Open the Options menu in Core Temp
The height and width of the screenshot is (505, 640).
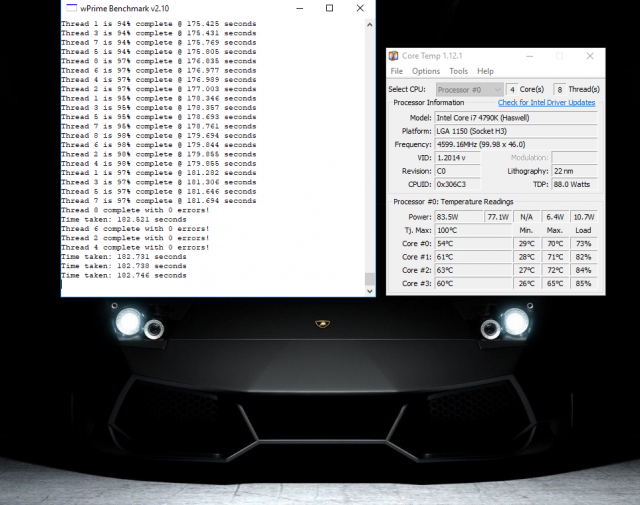pos(425,71)
